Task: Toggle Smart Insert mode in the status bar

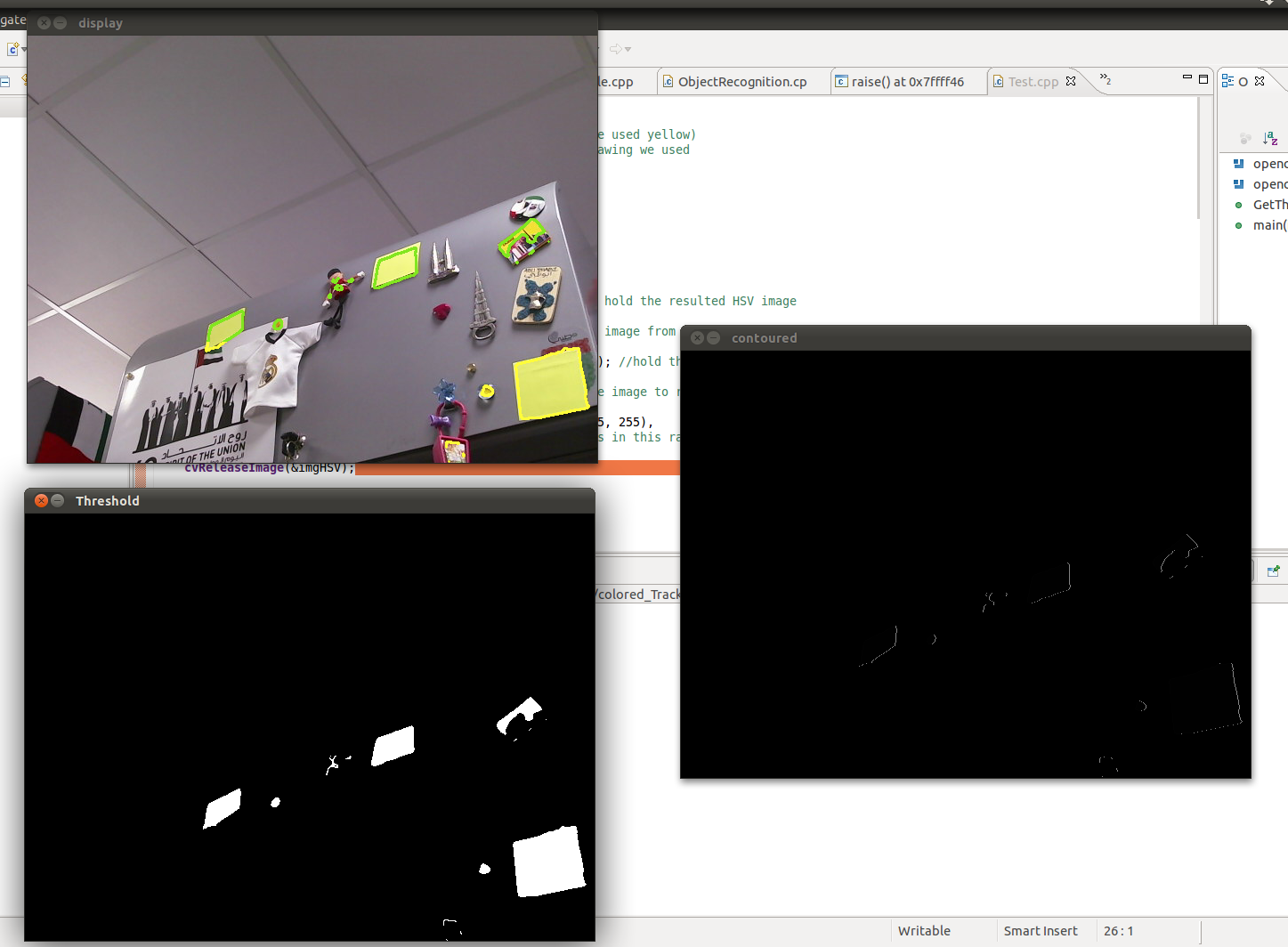Action: [1041, 930]
